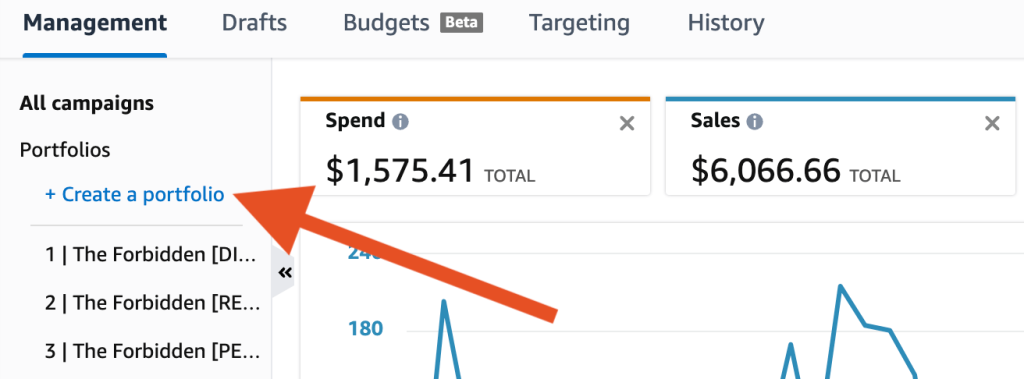Select All campaigns in the sidebar
This screenshot has height=379, width=1024.
[87, 103]
